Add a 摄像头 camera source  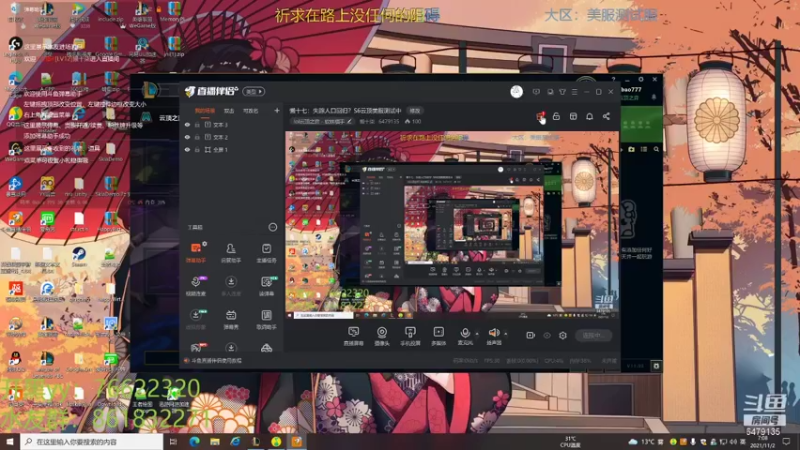pos(382,336)
